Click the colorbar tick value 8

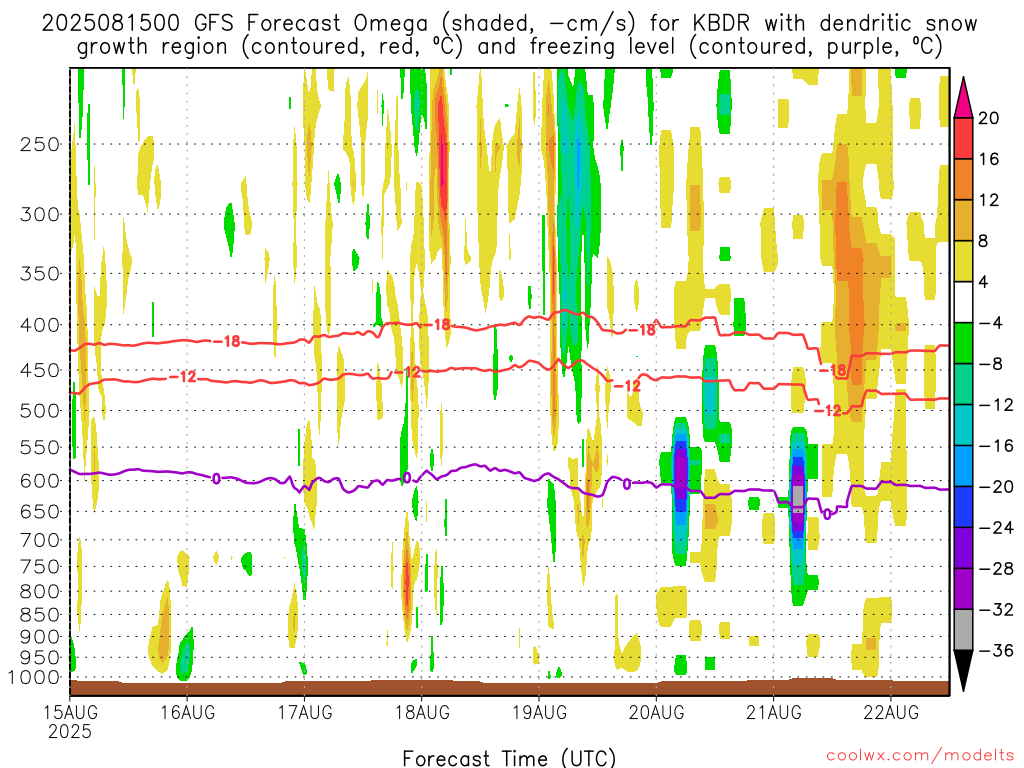pos(983,241)
